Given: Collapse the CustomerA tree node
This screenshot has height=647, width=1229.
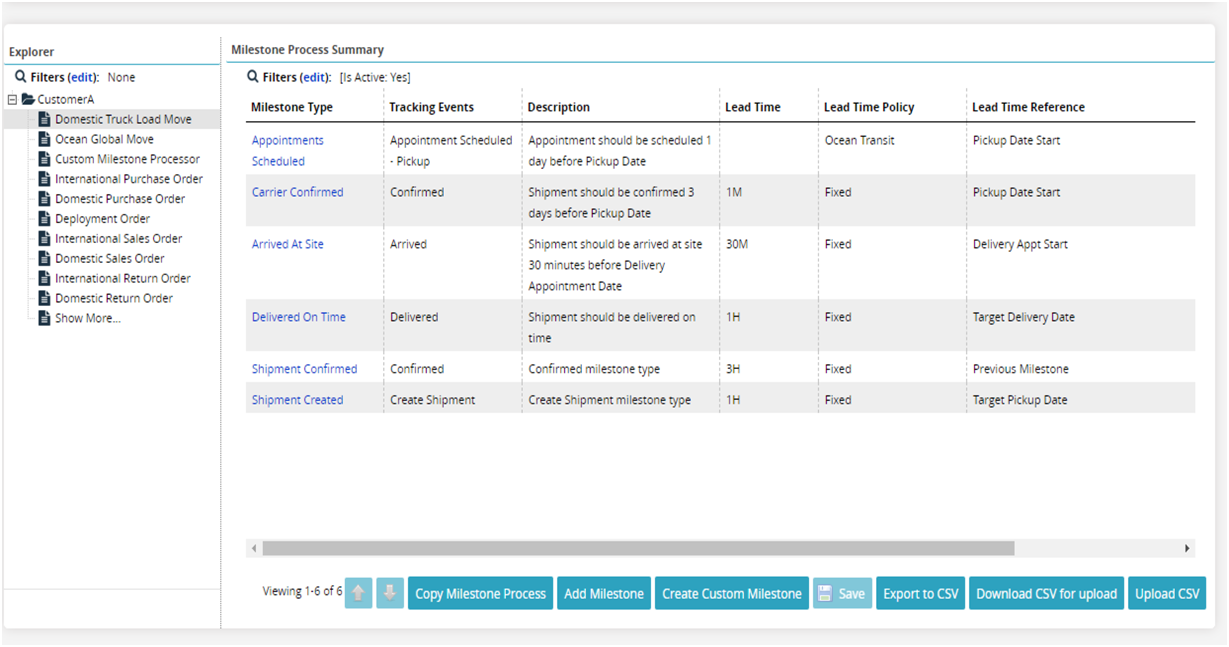Looking at the screenshot, I should click(x=12, y=99).
